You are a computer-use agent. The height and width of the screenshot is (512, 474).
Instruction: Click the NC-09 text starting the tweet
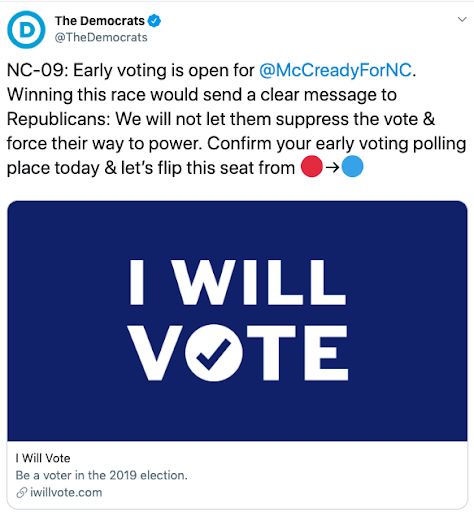(x=38, y=70)
